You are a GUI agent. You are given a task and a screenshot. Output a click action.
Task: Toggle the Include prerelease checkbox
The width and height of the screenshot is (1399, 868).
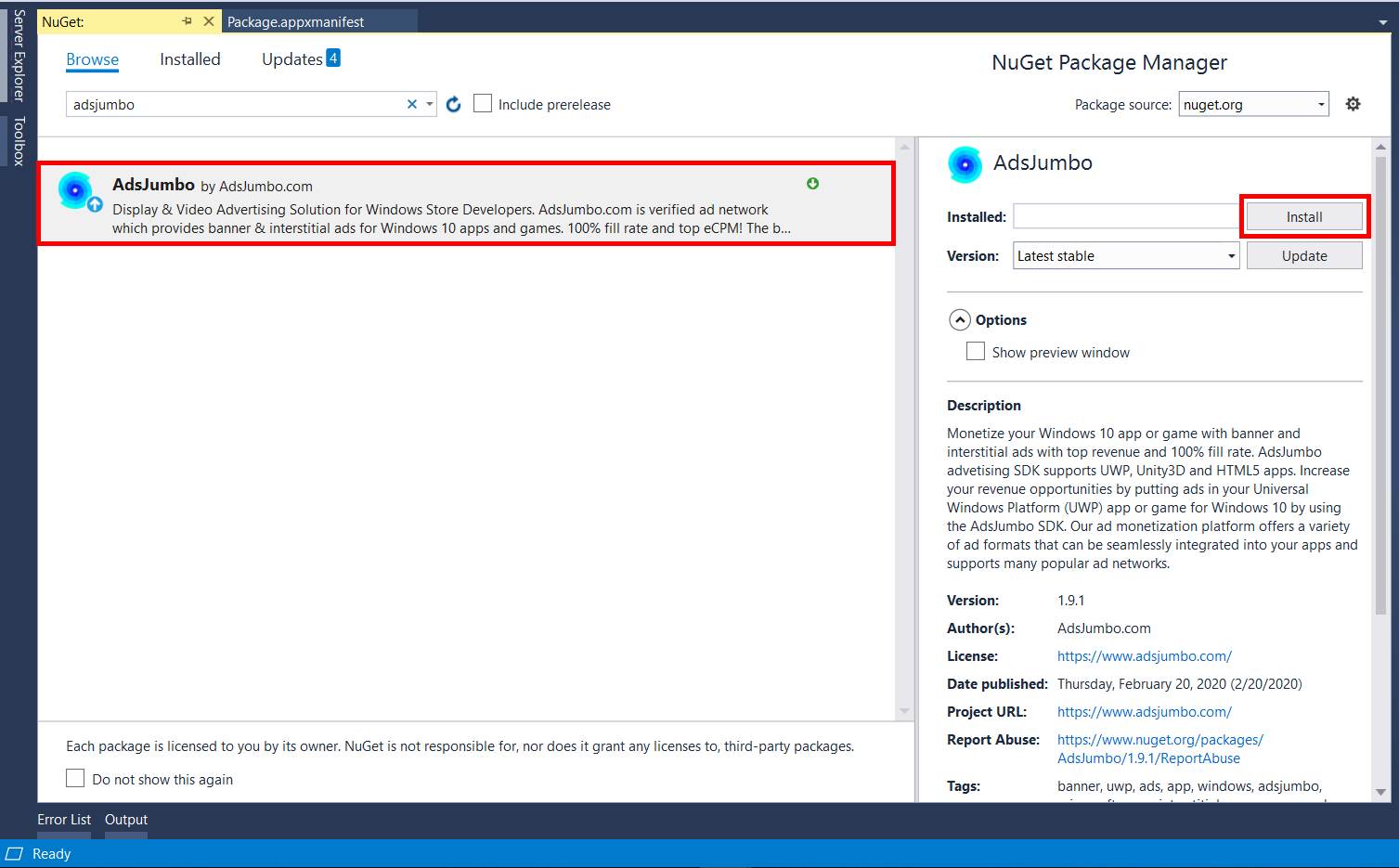click(x=483, y=104)
